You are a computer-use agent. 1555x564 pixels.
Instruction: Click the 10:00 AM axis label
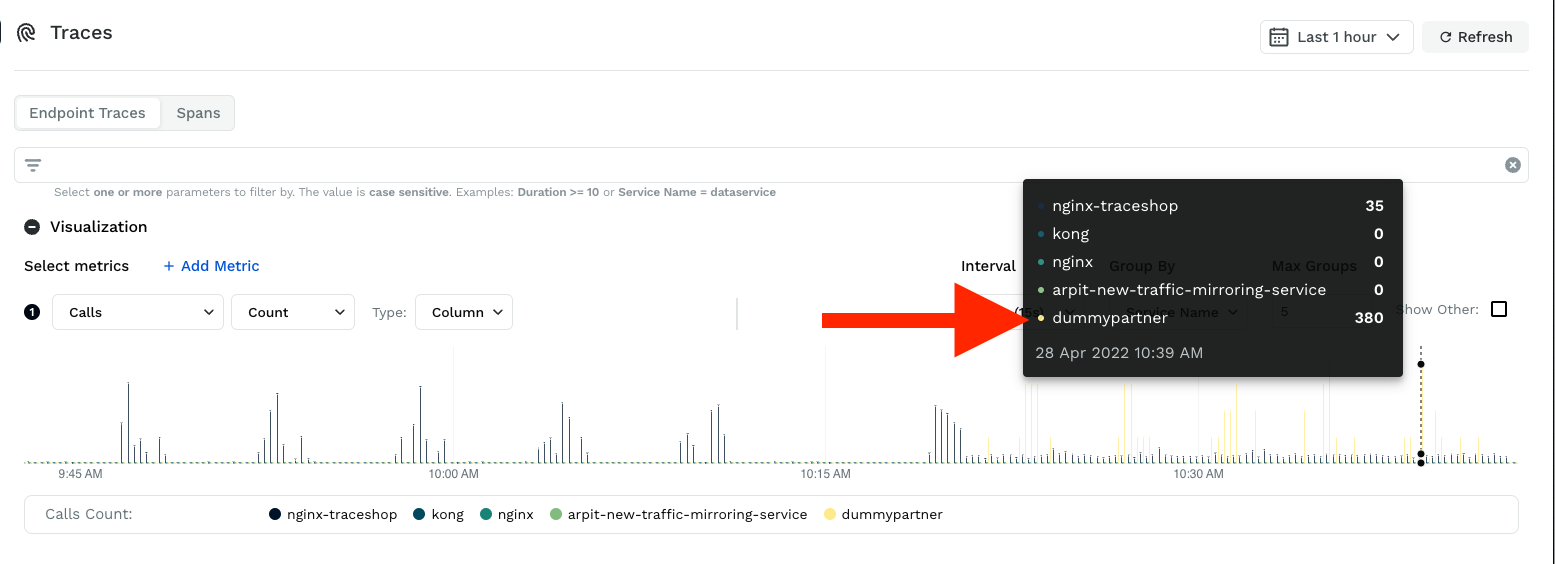(453, 474)
